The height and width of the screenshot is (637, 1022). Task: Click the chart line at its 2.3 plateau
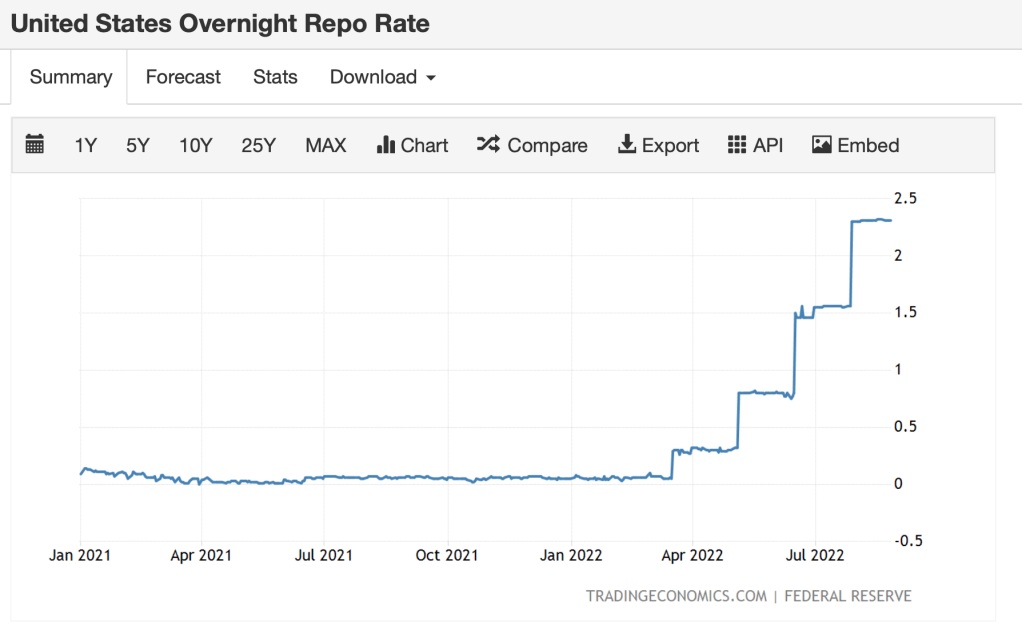[x=870, y=220]
